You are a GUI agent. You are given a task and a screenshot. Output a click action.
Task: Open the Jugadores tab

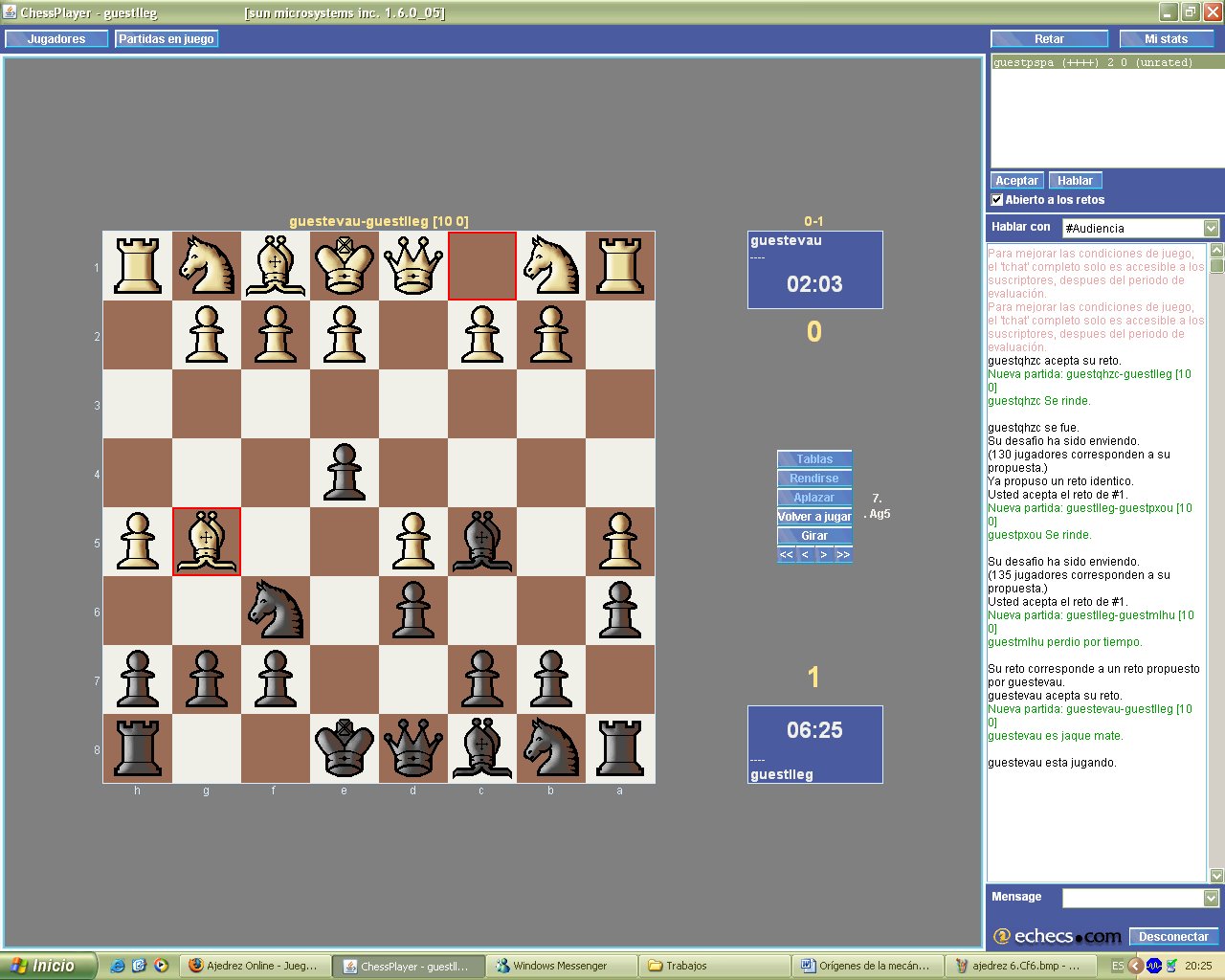coord(56,39)
